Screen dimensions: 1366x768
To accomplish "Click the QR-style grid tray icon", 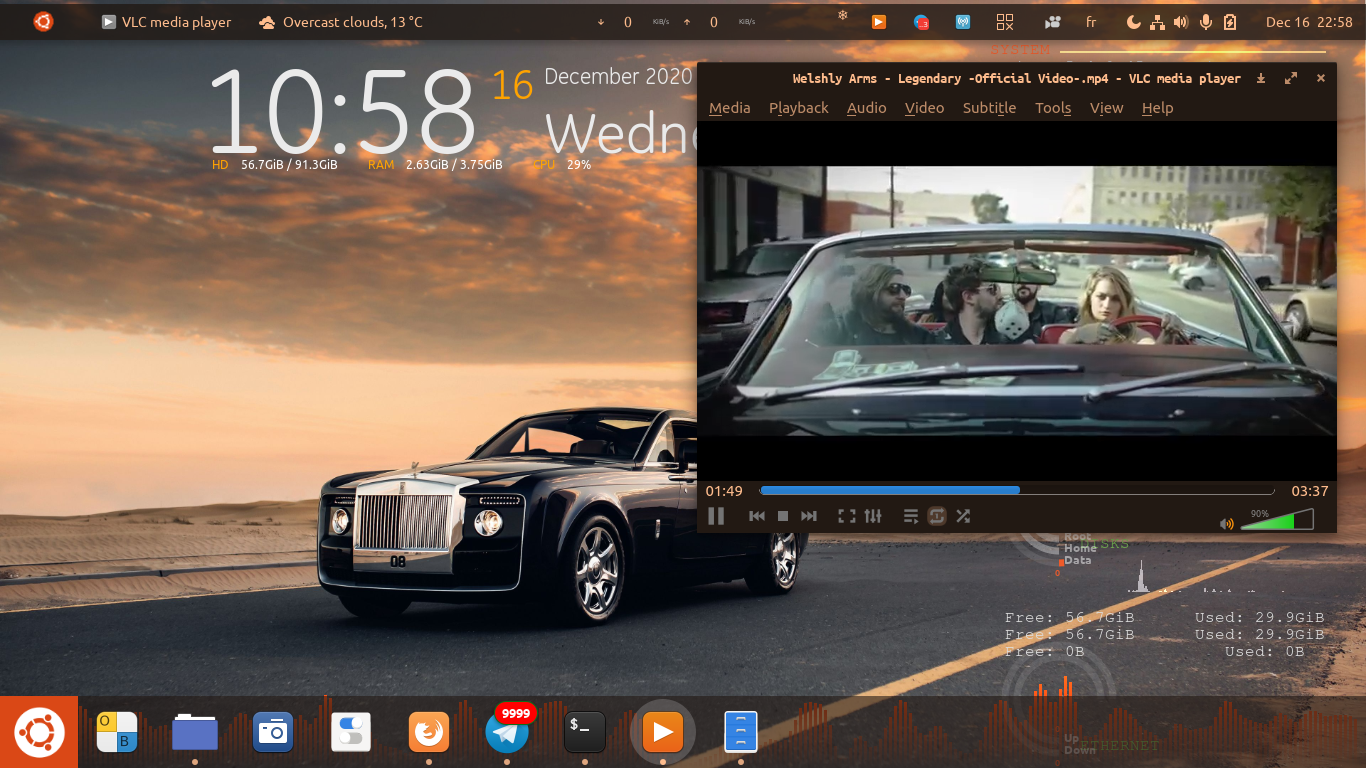I will tap(1005, 22).
